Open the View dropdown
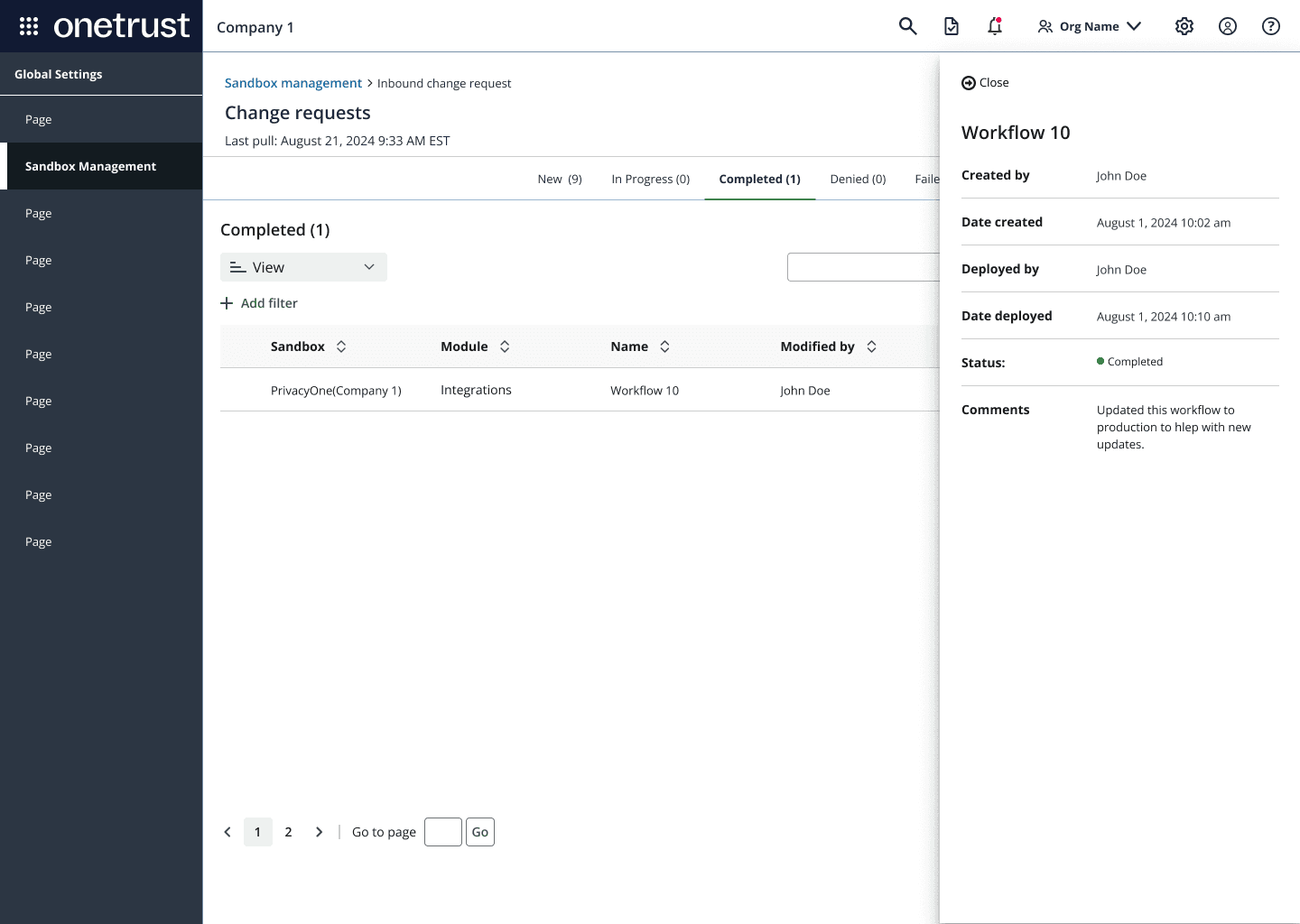The image size is (1300, 924). 303,267
